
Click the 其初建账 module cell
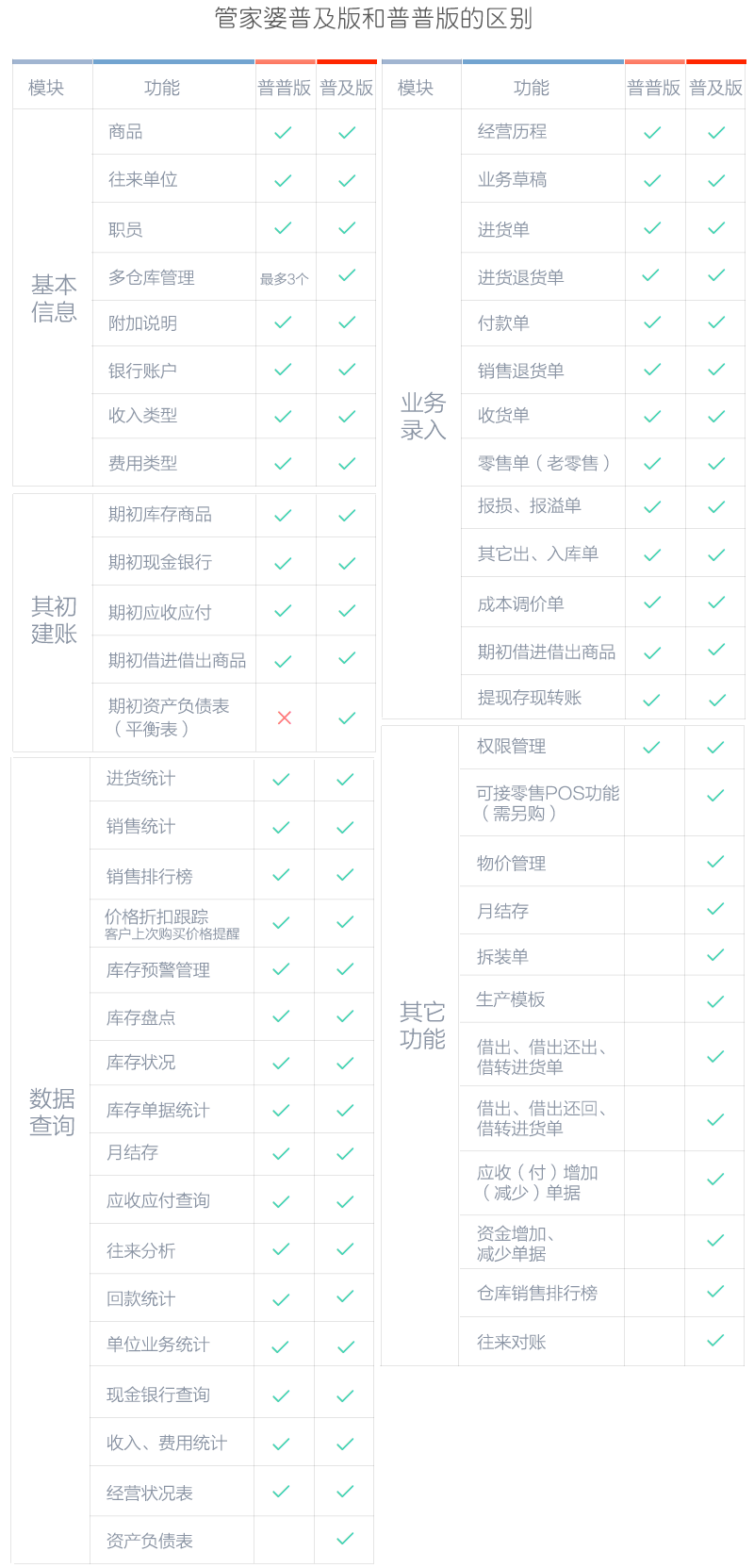(54, 619)
